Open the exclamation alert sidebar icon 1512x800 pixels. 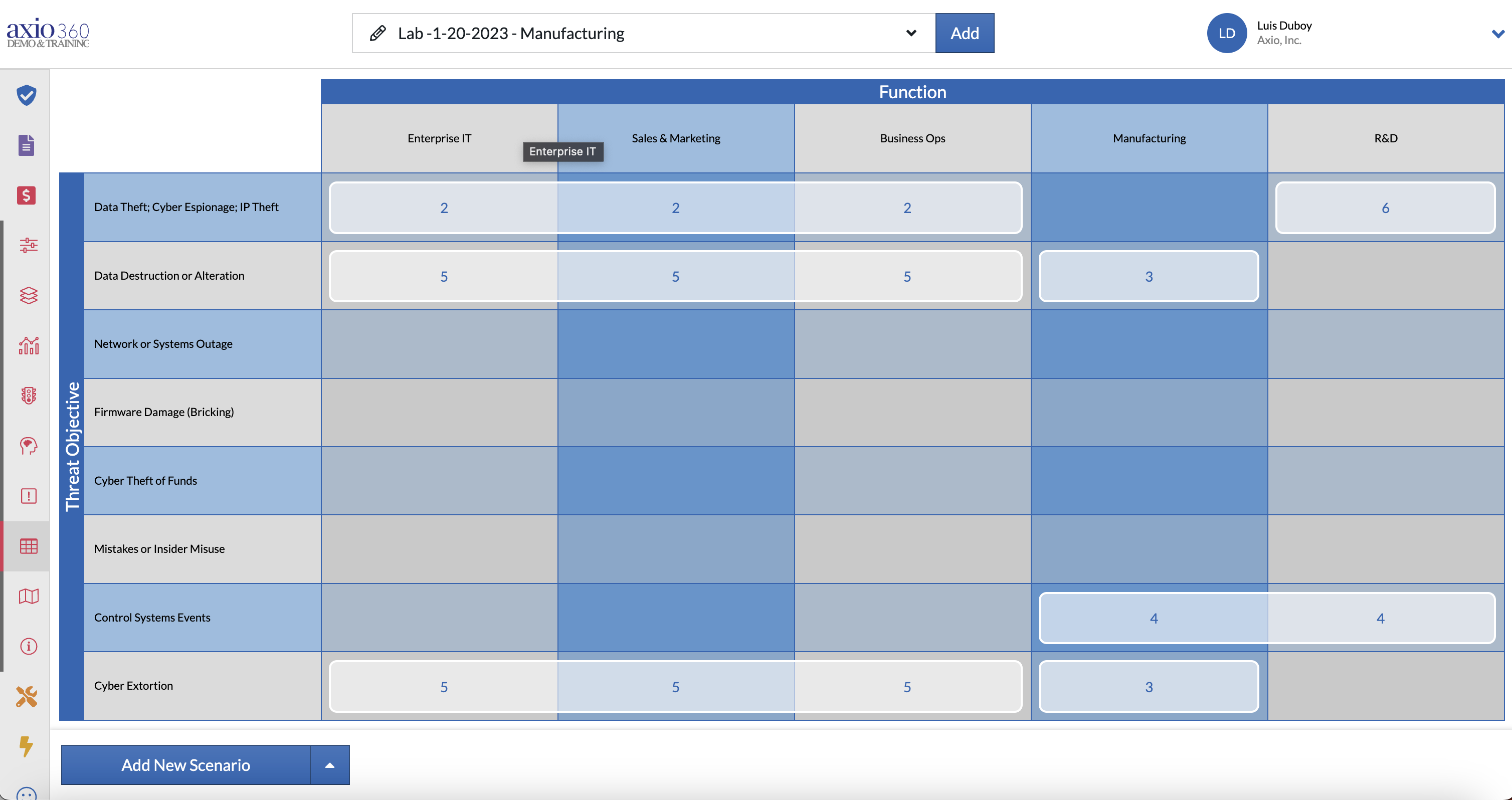[28, 496]
